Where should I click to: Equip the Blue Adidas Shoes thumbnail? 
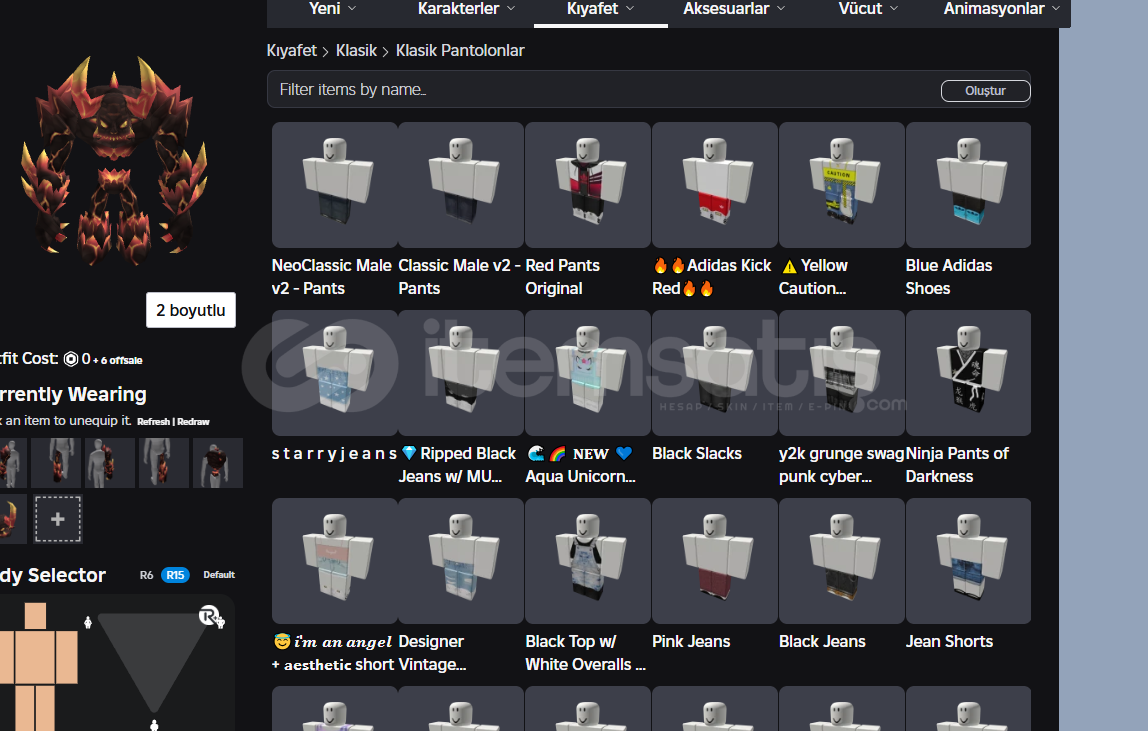point(969,185)
